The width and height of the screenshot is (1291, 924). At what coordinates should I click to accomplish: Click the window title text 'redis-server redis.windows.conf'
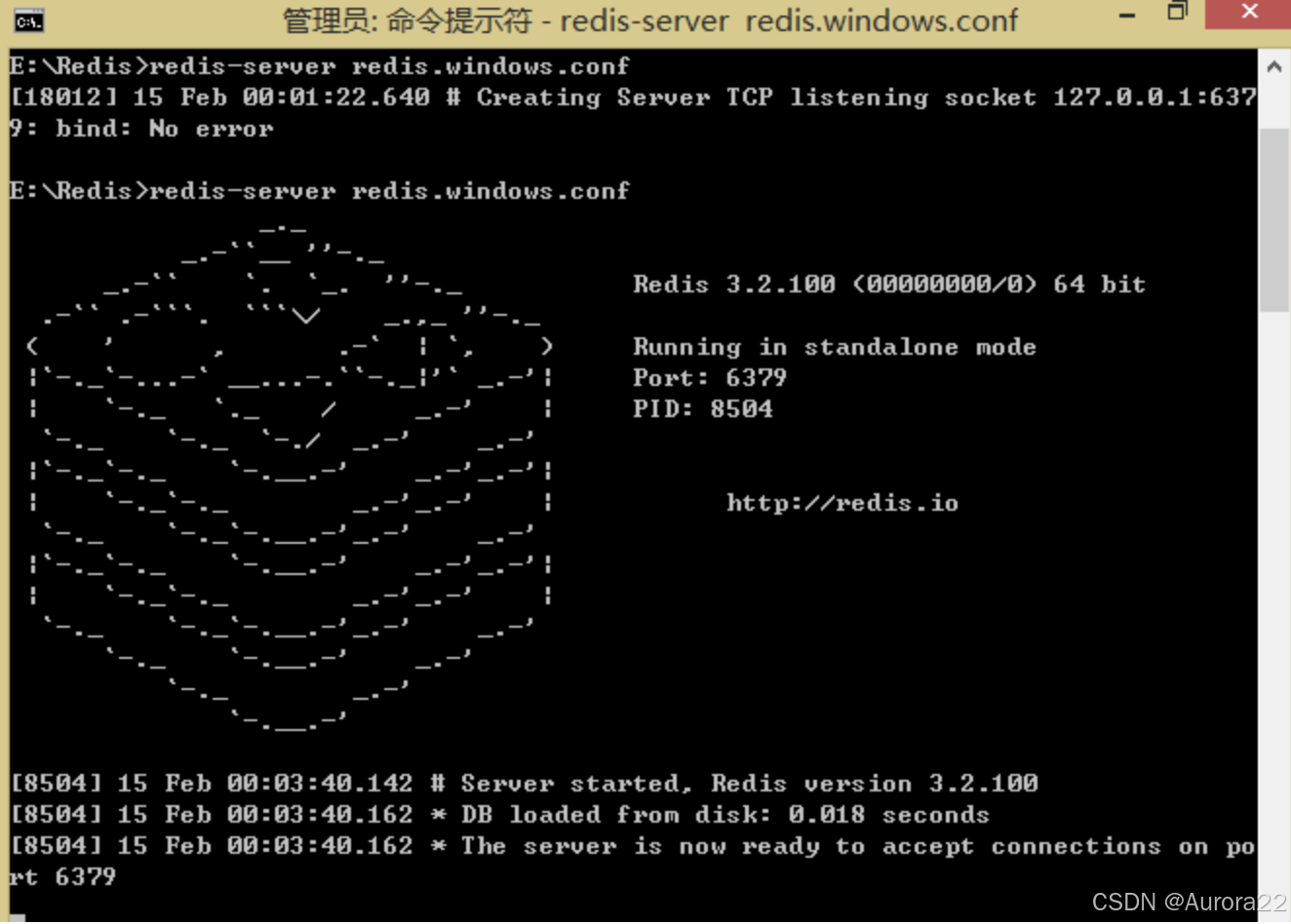788,19
